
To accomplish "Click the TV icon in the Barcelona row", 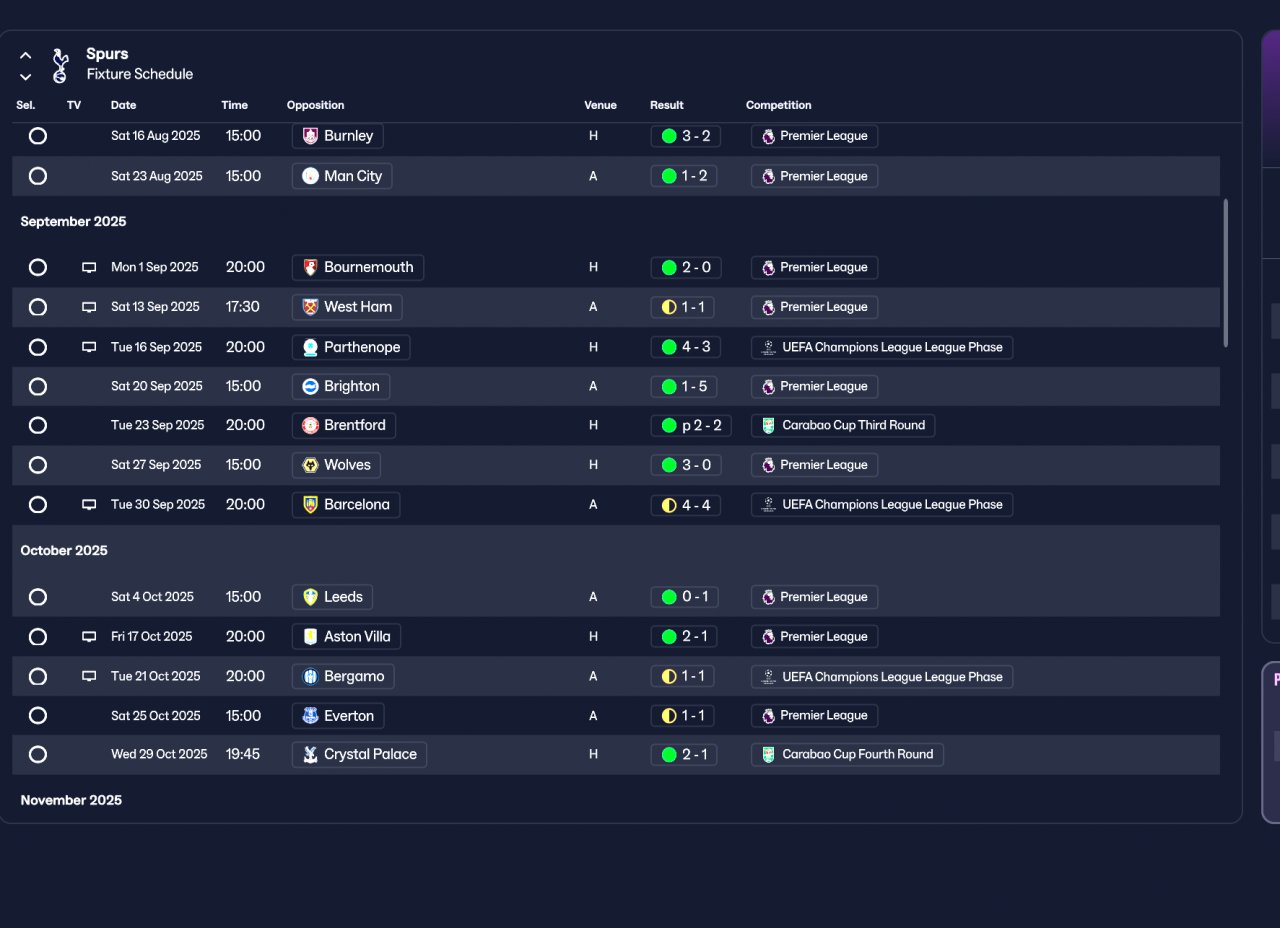I will (89, 505).
